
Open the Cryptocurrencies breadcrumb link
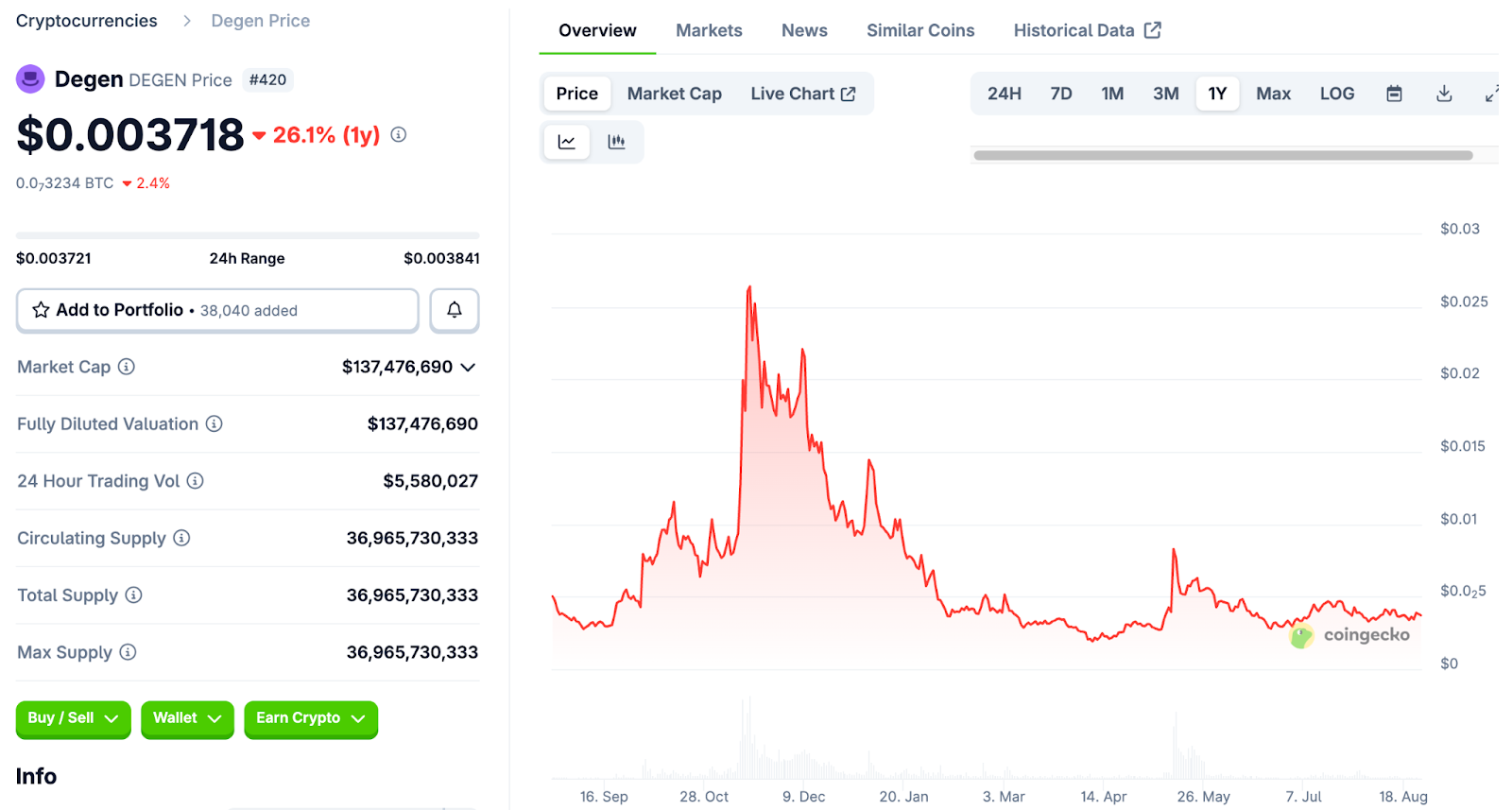[87, 21]
